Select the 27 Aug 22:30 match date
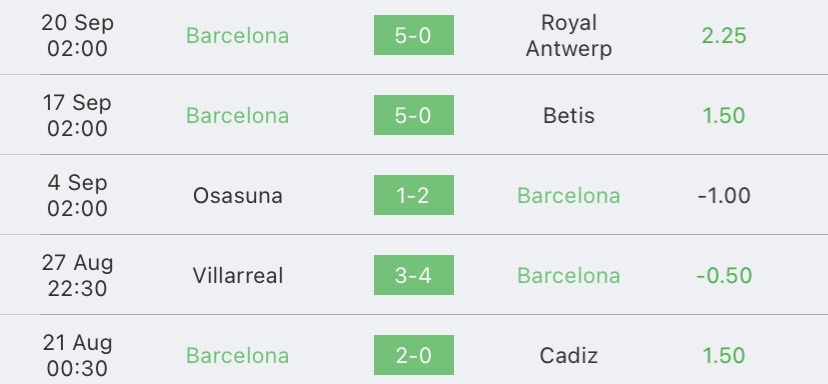The height and width of the screenshot is (384, 828). 77,276
